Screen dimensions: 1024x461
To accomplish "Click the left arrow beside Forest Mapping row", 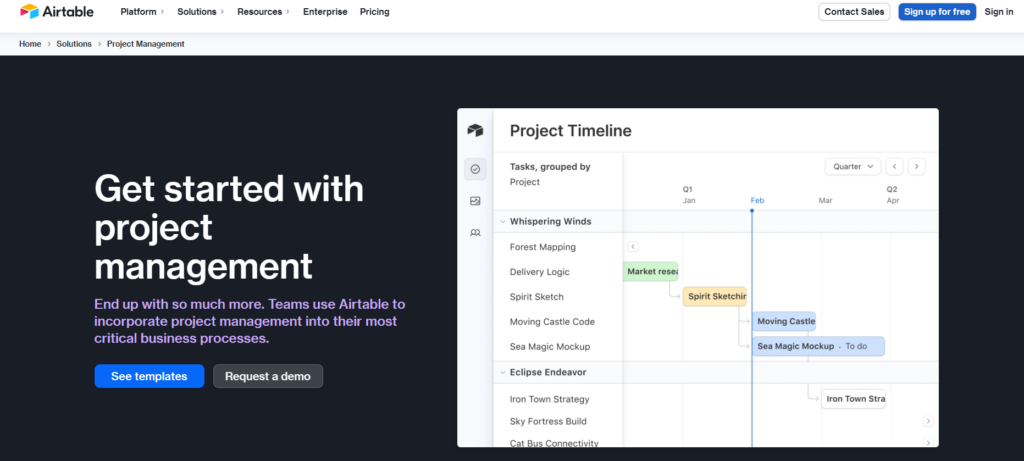I will 632,247.
